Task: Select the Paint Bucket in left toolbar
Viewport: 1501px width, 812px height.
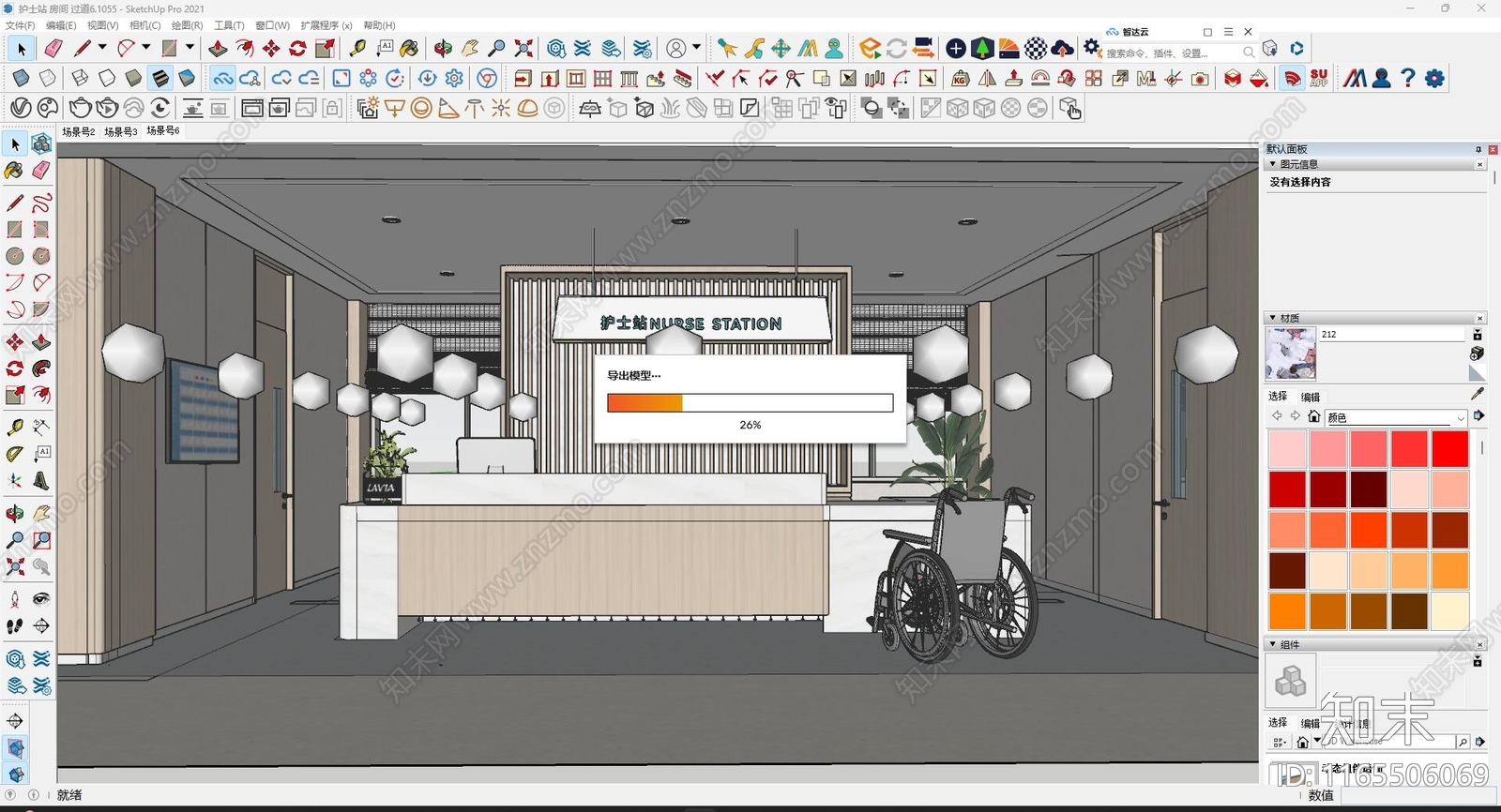Action: 14,170
